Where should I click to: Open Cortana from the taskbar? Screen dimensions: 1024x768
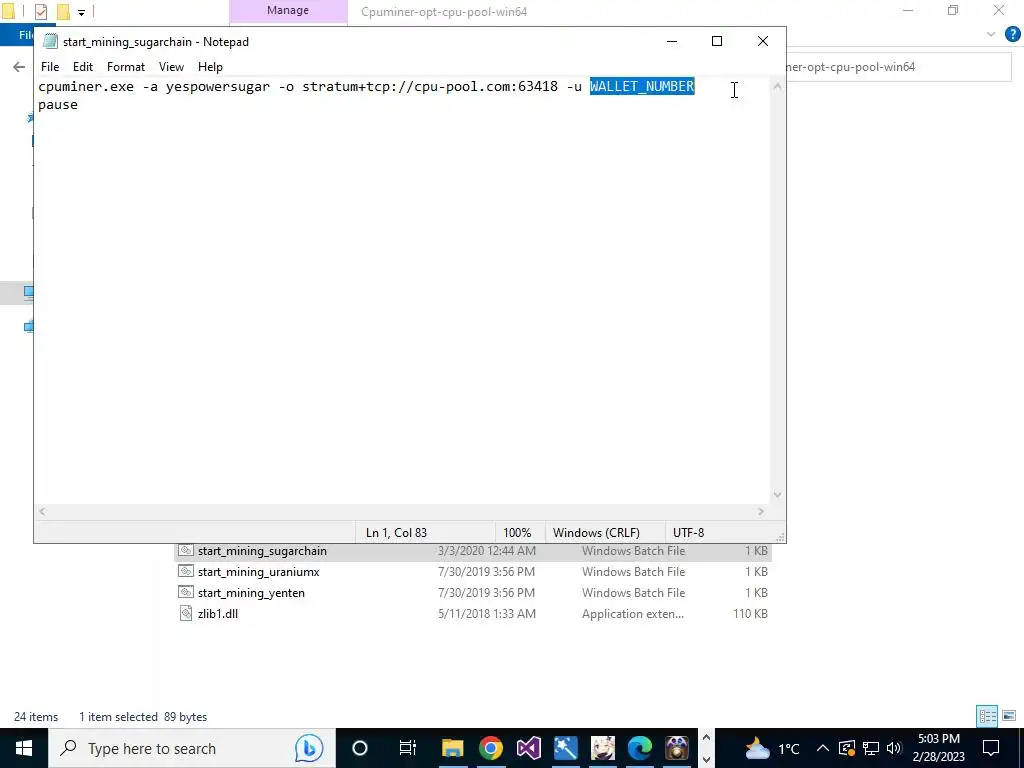(360, 748)
